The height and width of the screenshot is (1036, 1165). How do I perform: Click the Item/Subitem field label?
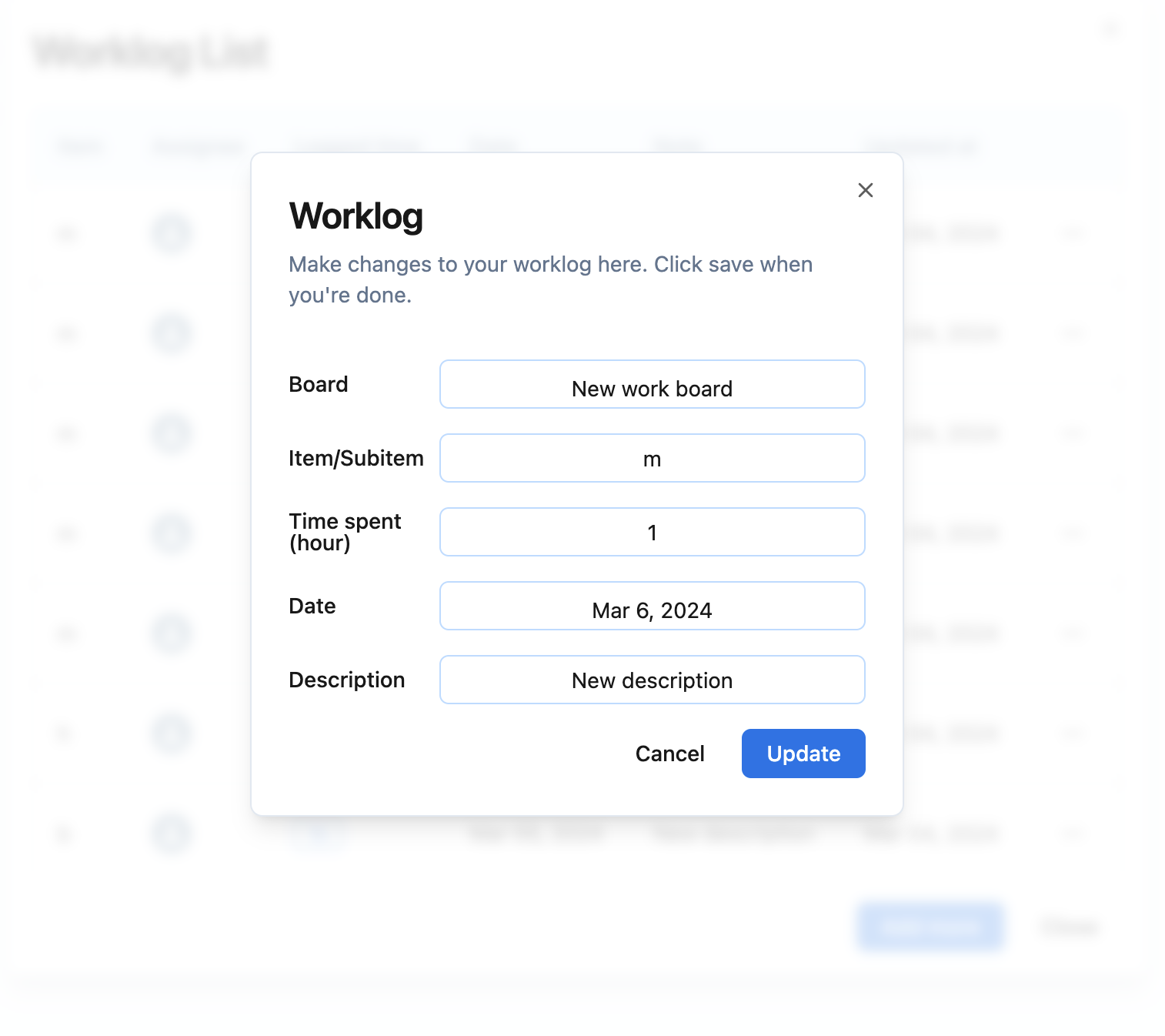click(x=356, y=458)
